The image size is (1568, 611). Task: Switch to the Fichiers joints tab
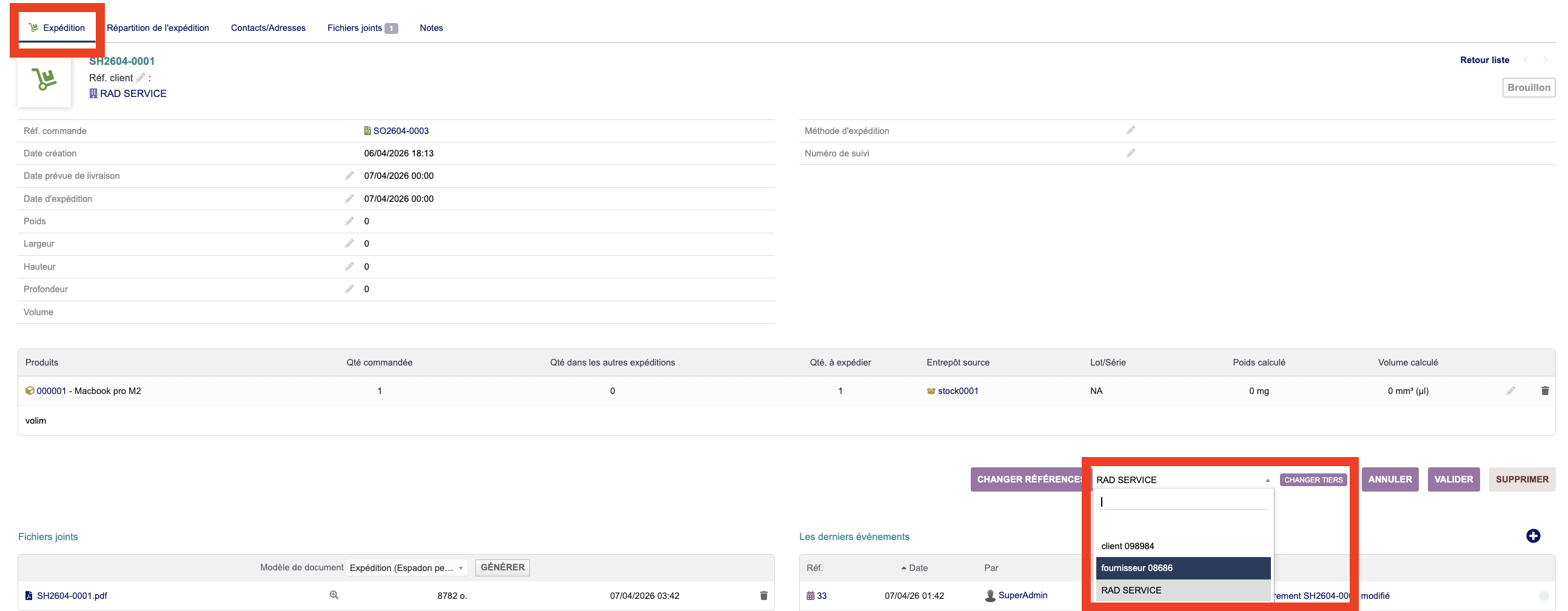[x=362, y=28]
